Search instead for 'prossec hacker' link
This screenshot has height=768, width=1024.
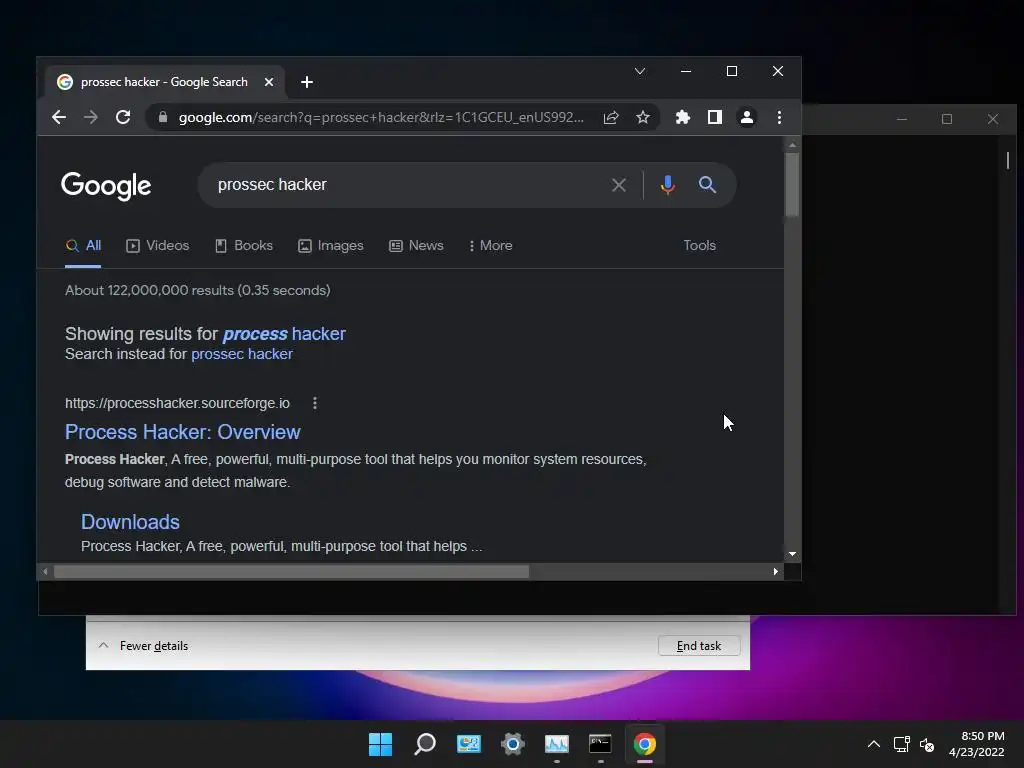point(242,354)
